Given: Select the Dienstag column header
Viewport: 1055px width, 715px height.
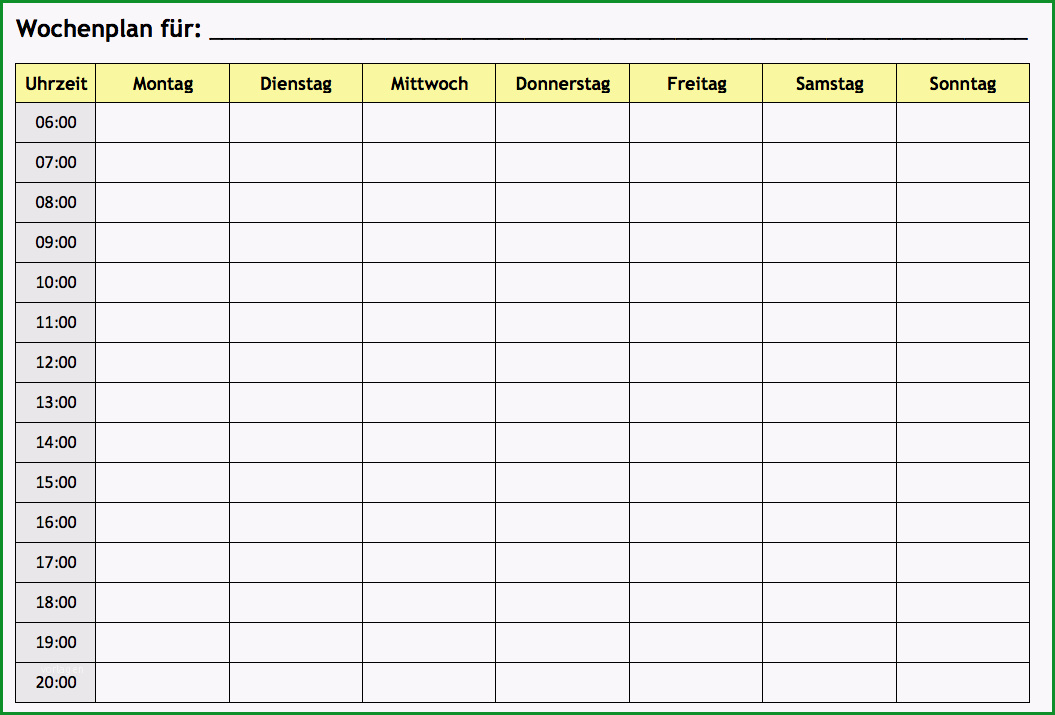Looking at the screenshot, I should coord(296,83).
